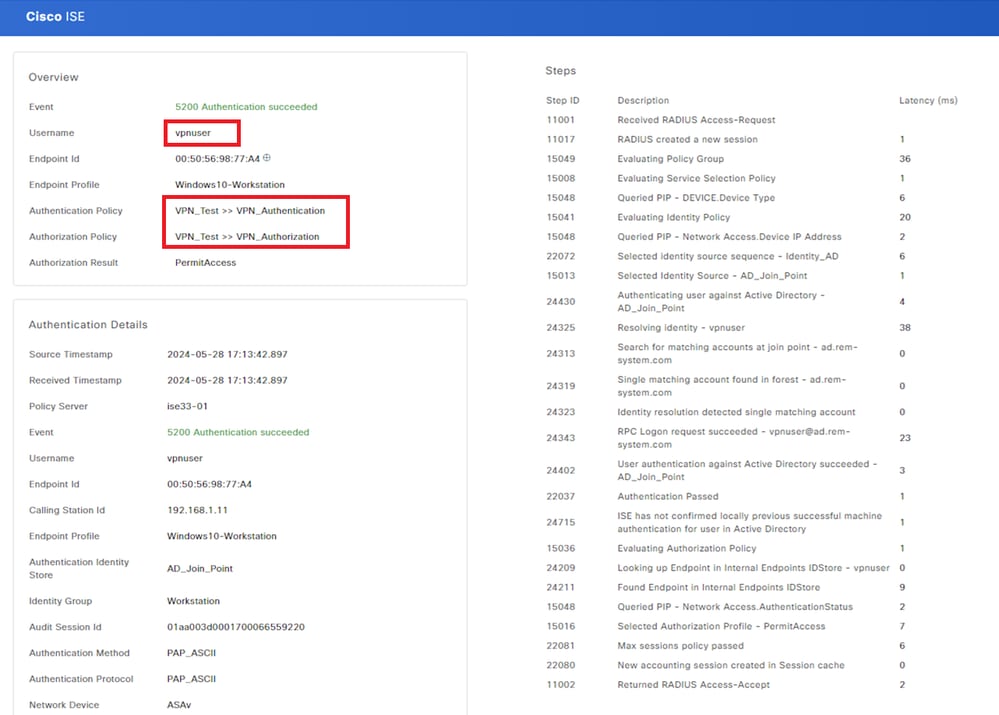Click the 'Latency (ms)' column header

928,101
